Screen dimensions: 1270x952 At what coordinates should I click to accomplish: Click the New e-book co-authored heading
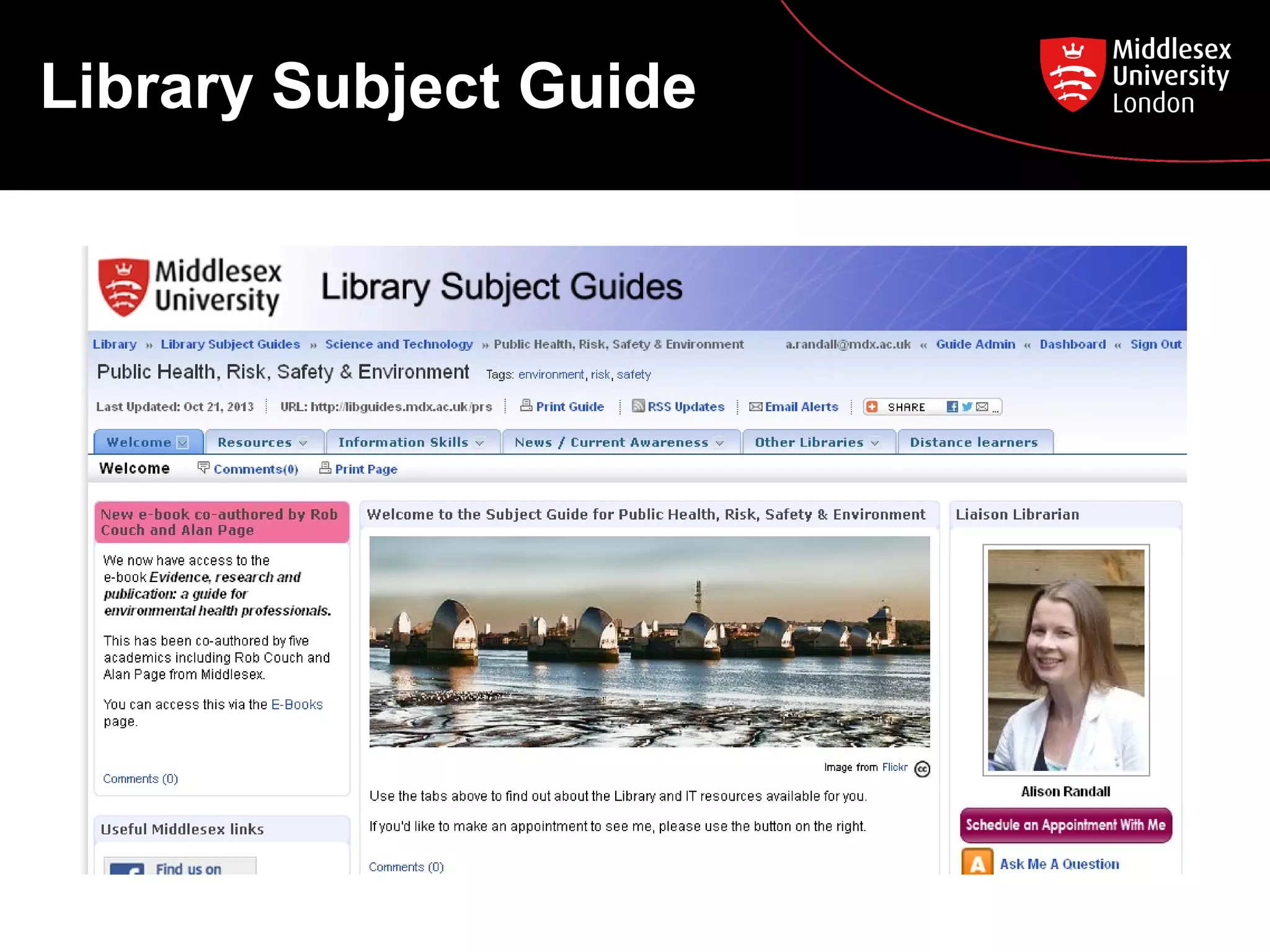coord(220,522)
